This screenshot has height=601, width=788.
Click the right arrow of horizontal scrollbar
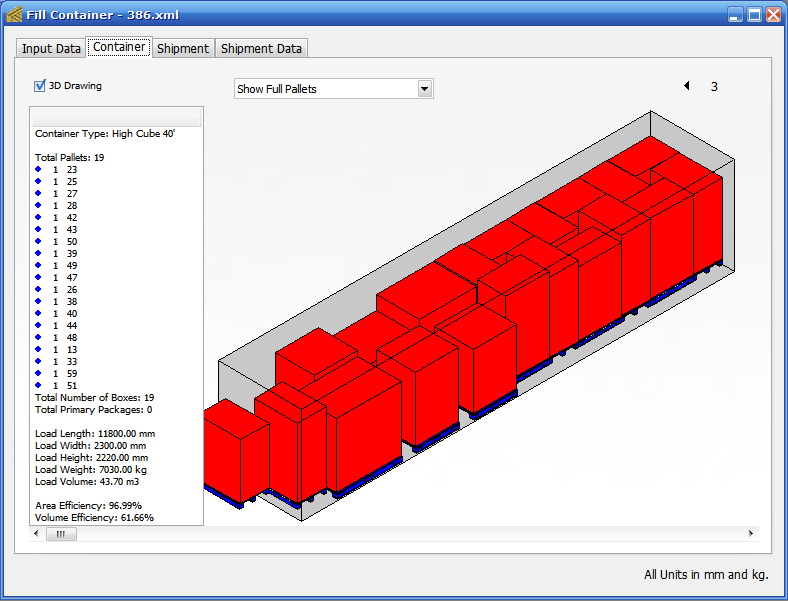(x=751, y=534)
